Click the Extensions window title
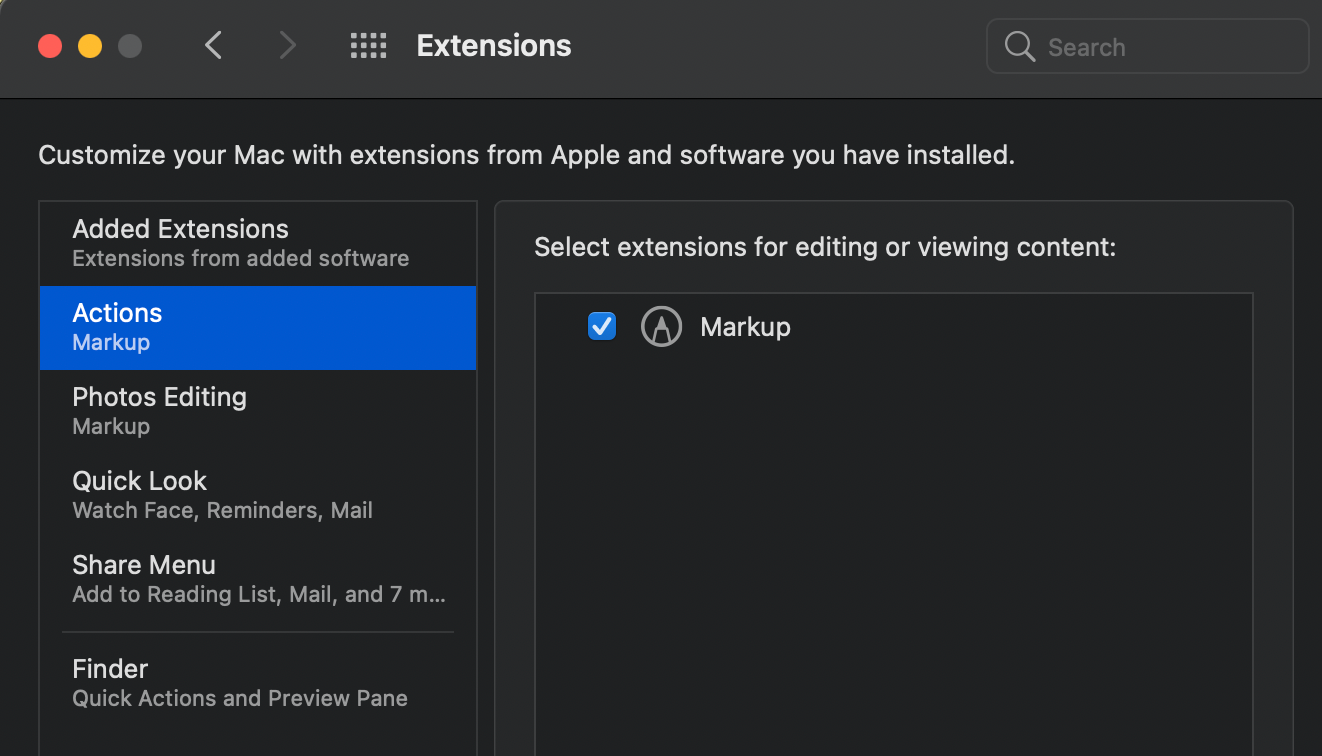The height and width of the screenshot is (756, 1322). [493, 45]
